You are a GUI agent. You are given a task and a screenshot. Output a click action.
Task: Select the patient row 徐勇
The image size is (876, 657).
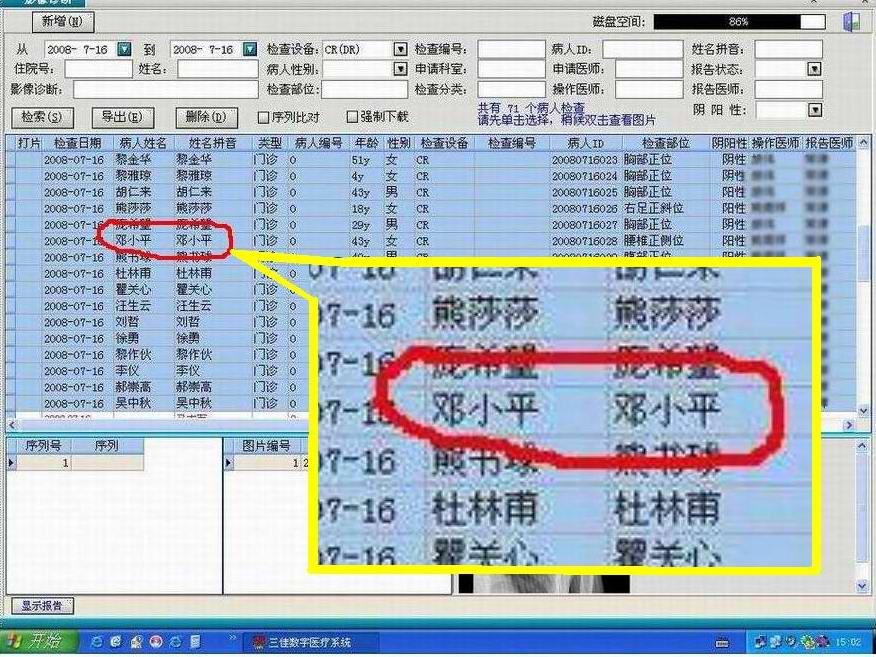pyautogui.click(x=156, y=339)
